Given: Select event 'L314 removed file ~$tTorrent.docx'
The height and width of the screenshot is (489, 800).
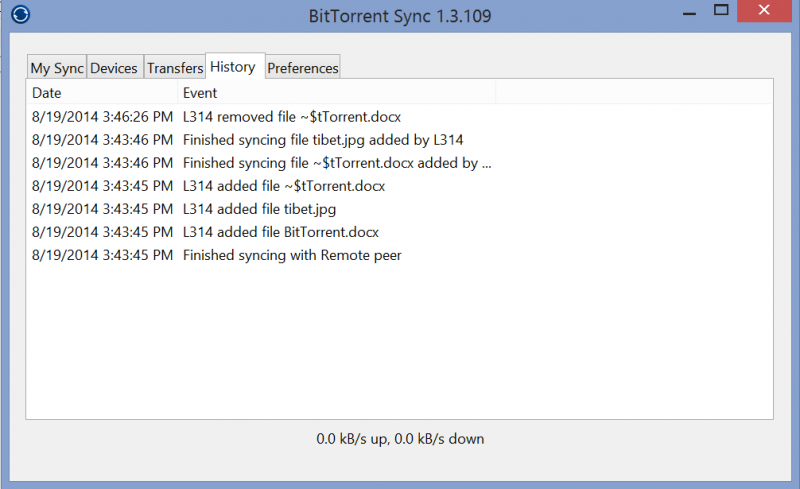Looking at the screenshot, I should tap(292, 117).
